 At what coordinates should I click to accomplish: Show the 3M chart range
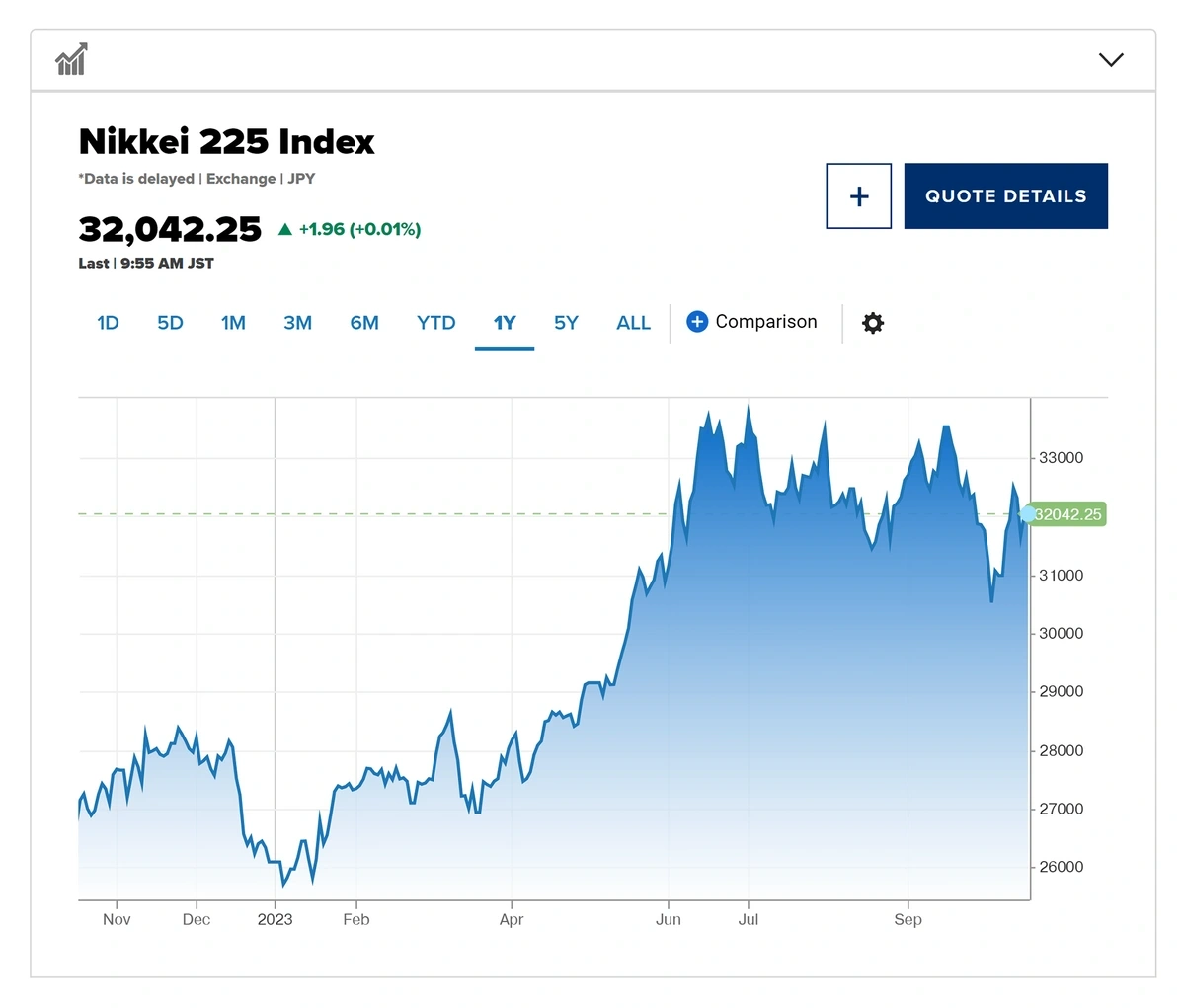point(297,323)
